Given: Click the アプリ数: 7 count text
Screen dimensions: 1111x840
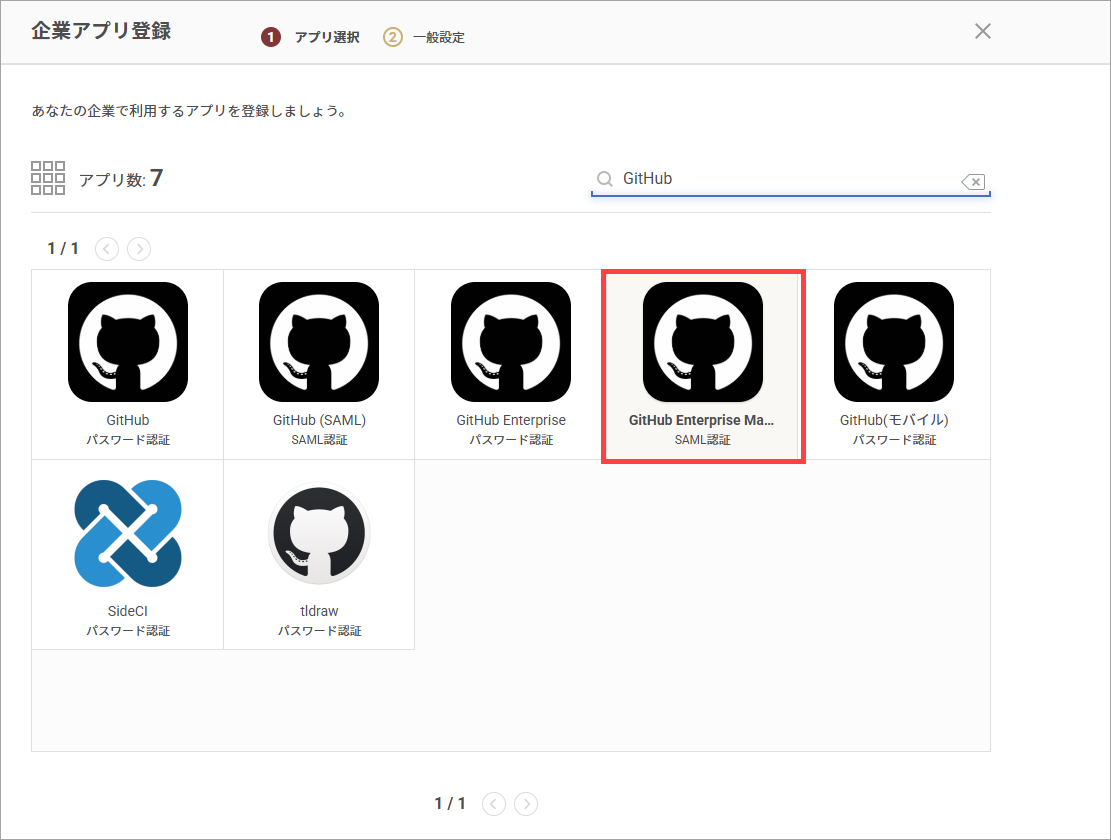Looking at the screenshot, I should pyautogui.click(x=121, y=178).
